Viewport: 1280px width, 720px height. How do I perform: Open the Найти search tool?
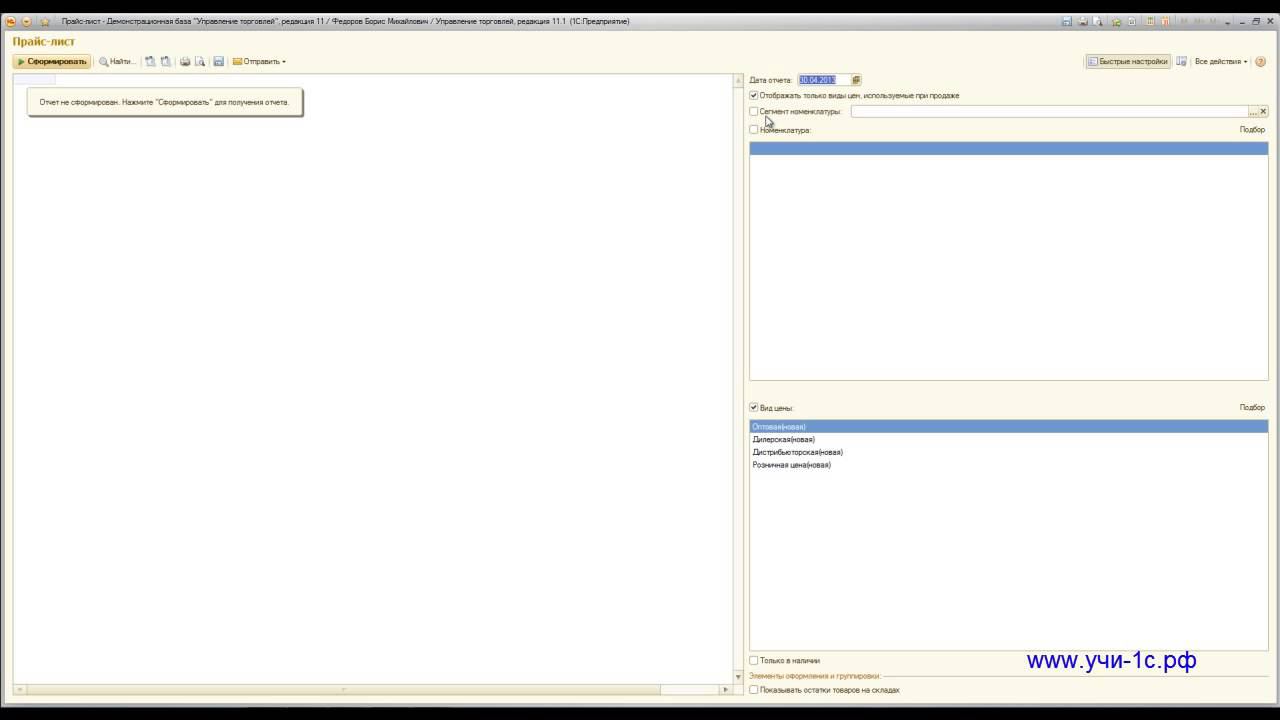(x=117, y=62)
